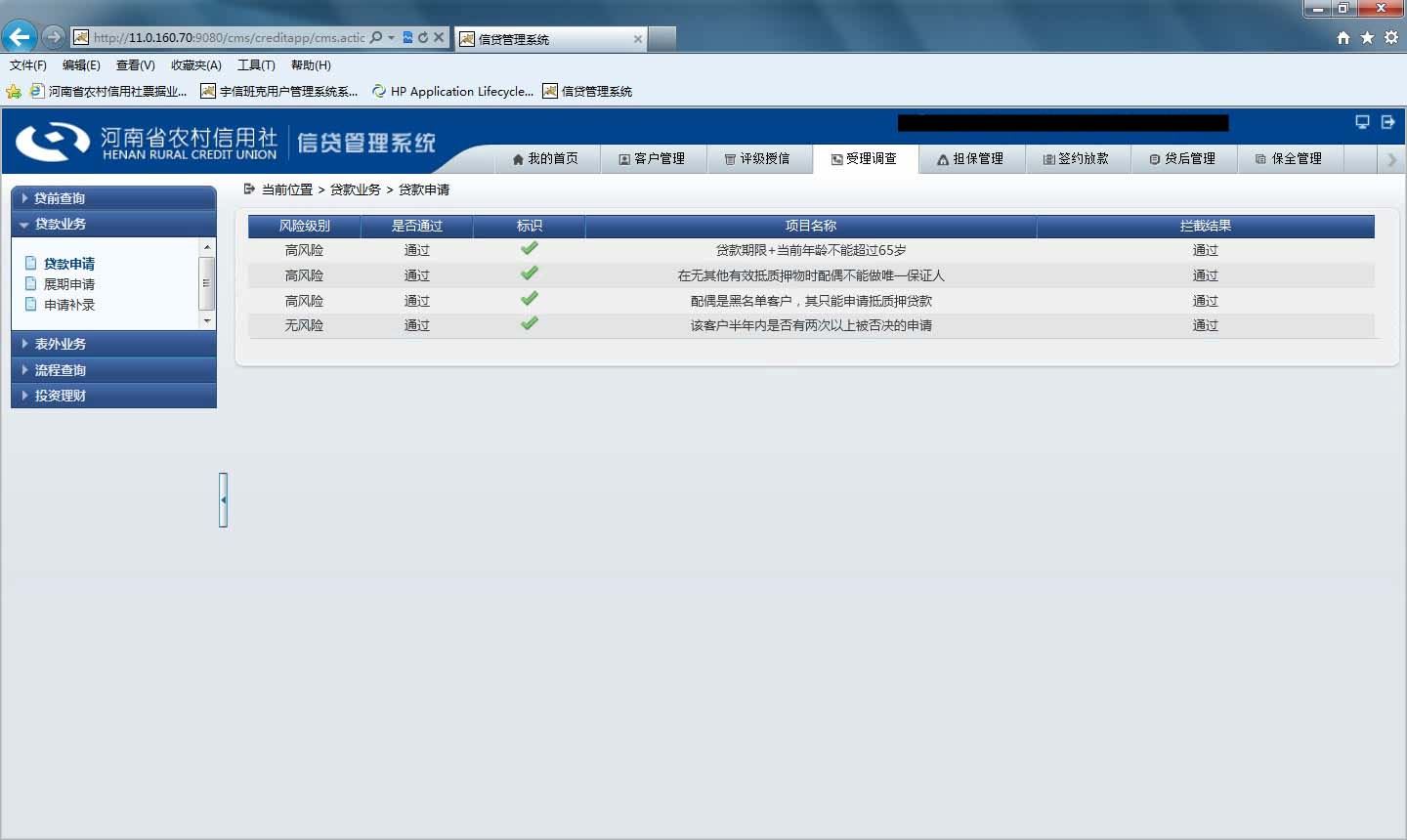Image resolution: width=1407 pixels, height=840 pixels.
Task: Click compatibility view icon in address bar
Action: (407, 37)
